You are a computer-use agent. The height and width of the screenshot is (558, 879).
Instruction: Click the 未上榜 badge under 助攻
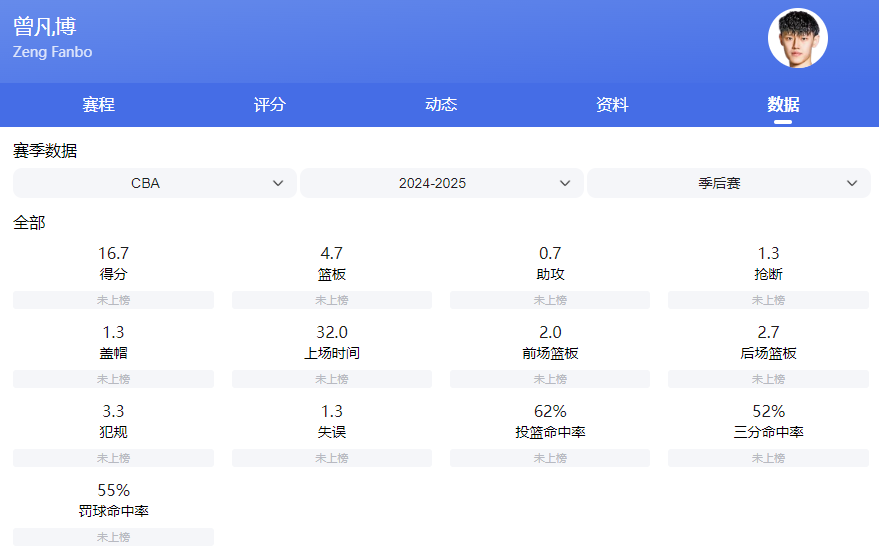pos(550,300)
